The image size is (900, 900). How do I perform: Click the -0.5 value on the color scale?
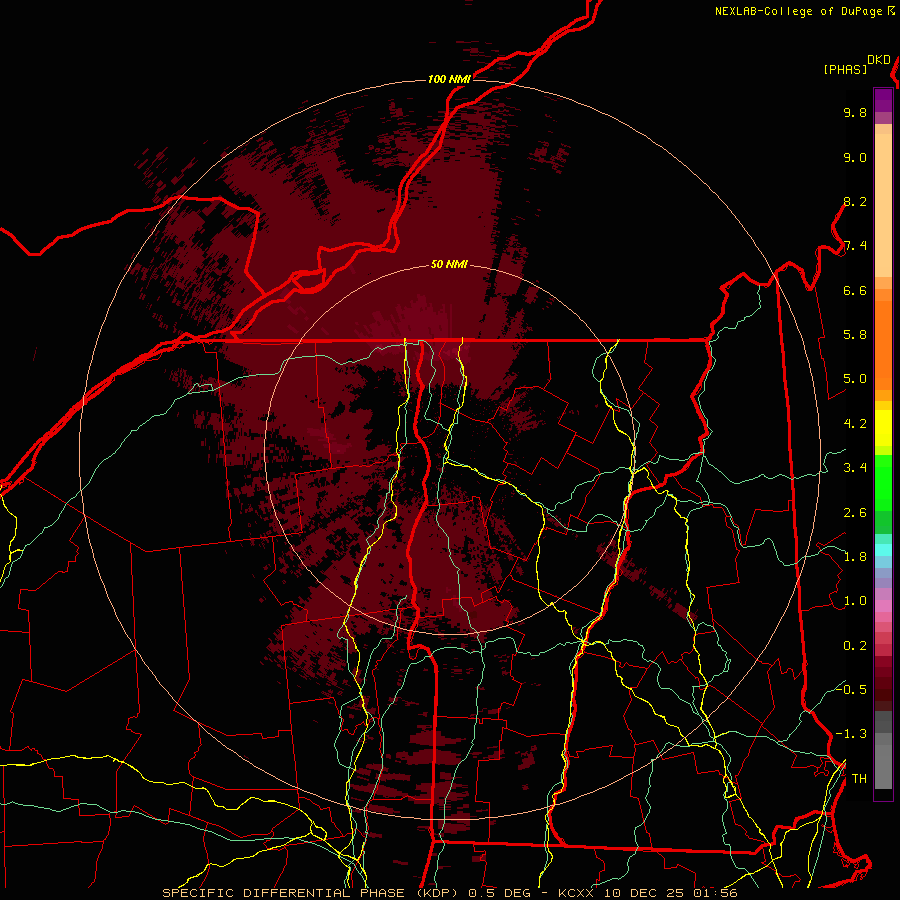(x=853, y=690)
